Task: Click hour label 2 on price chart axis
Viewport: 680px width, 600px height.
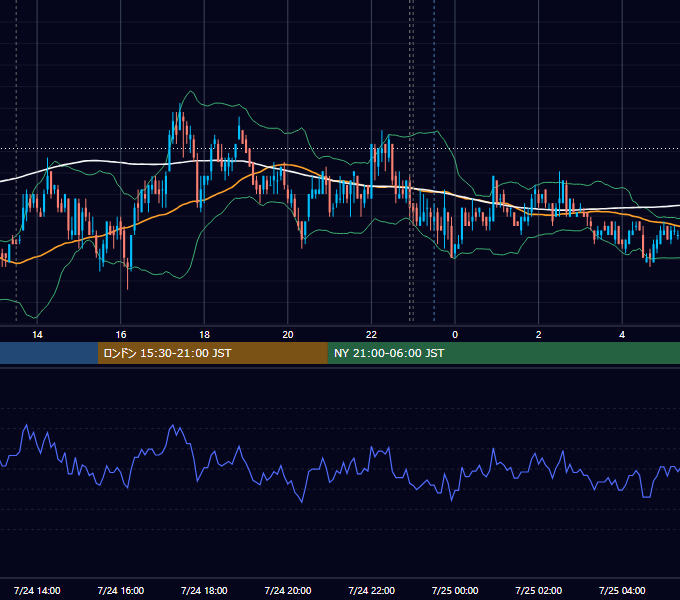Action: click(539, 335)
